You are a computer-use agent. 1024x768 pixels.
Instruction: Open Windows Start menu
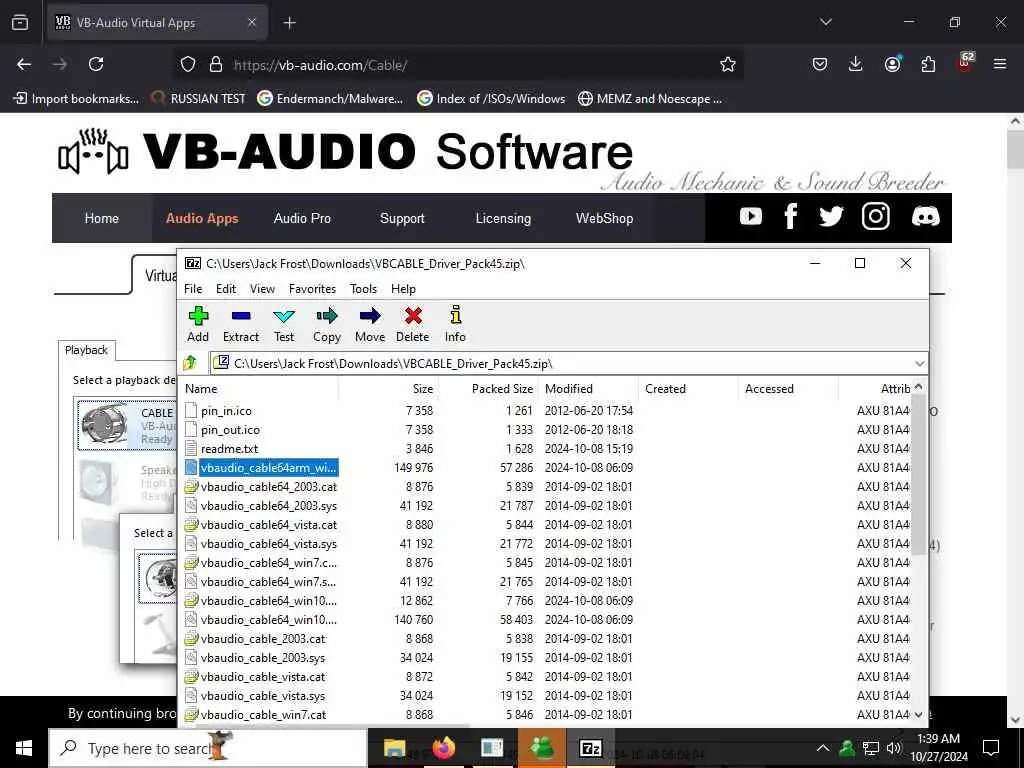pyautogui.click(x=24, y=748)
